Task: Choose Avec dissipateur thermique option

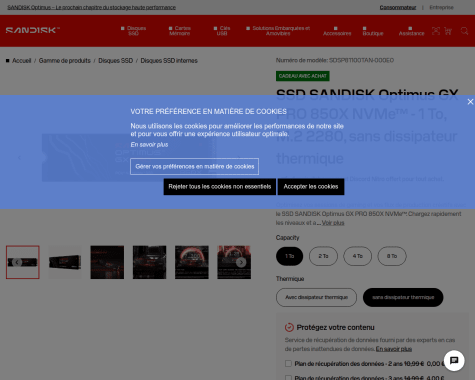Action: [316, 297]
